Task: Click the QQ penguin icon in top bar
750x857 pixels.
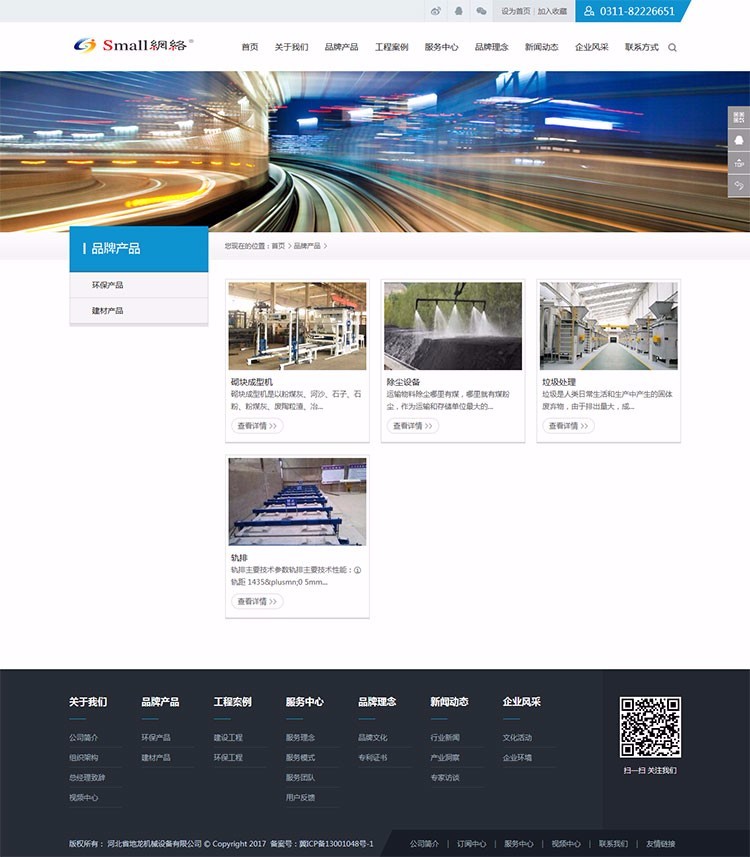Action: 459,11
